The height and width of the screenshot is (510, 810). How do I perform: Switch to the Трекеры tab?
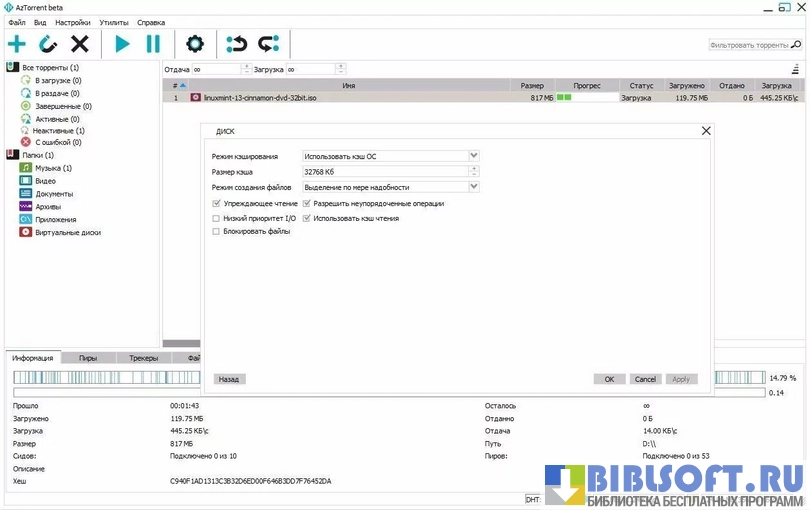pos(143,357)
